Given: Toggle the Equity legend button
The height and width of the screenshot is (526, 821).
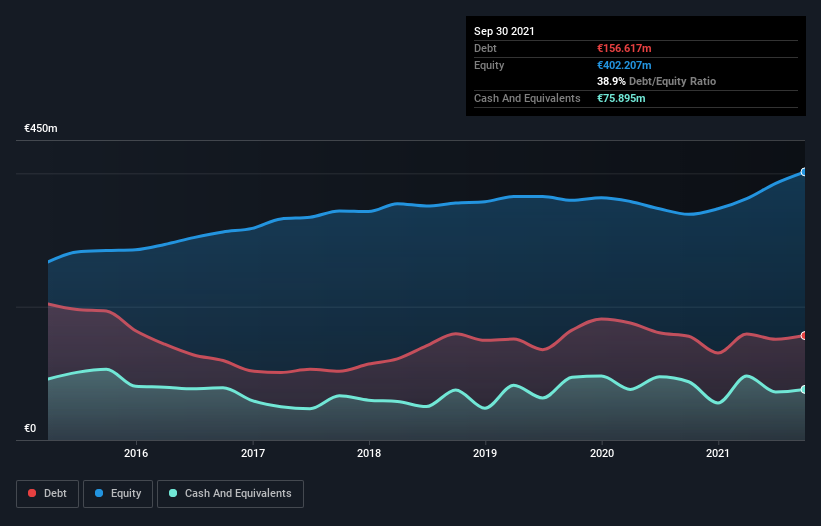Looking at the screenshot, I should point(118,494).
